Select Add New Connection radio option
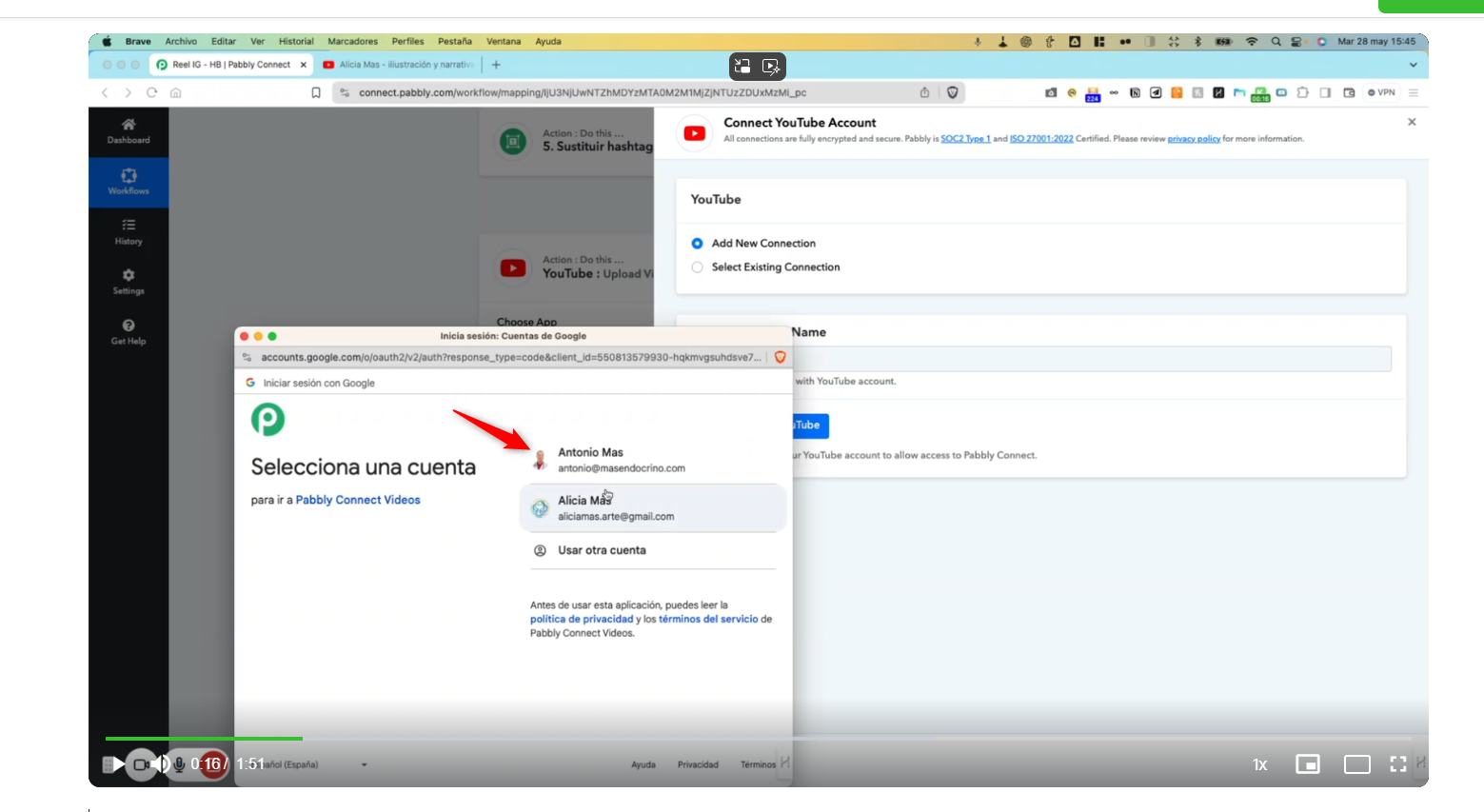 (x=697, y=244)
